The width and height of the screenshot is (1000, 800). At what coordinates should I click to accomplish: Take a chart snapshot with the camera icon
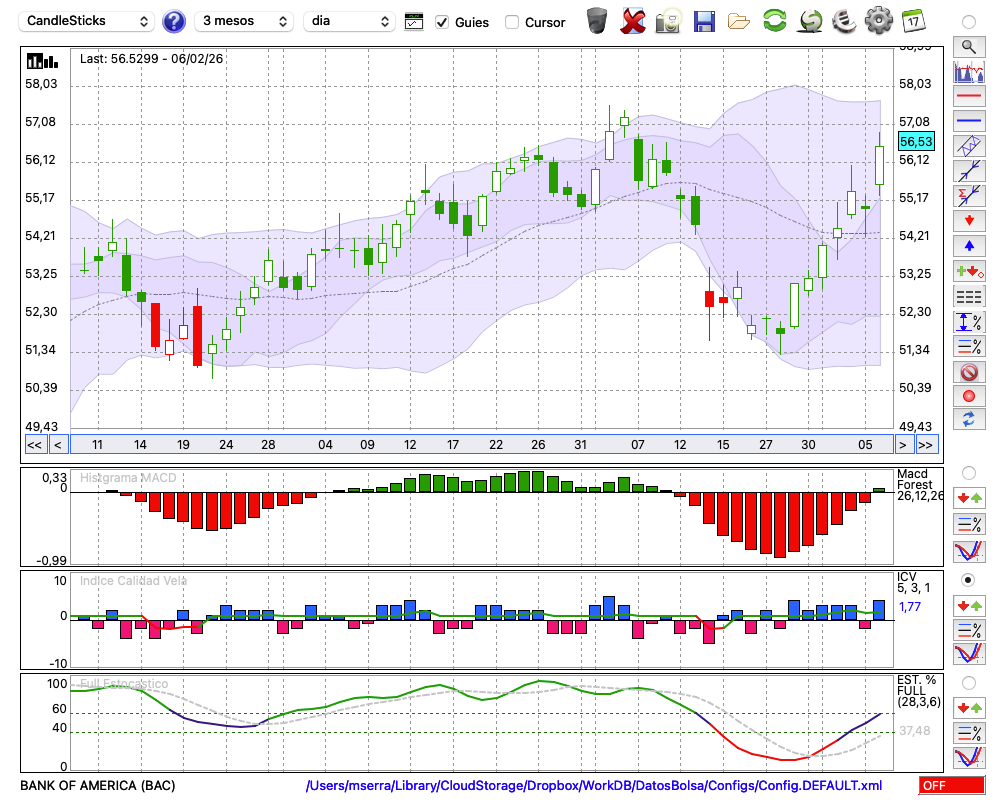tap(668, 21)
